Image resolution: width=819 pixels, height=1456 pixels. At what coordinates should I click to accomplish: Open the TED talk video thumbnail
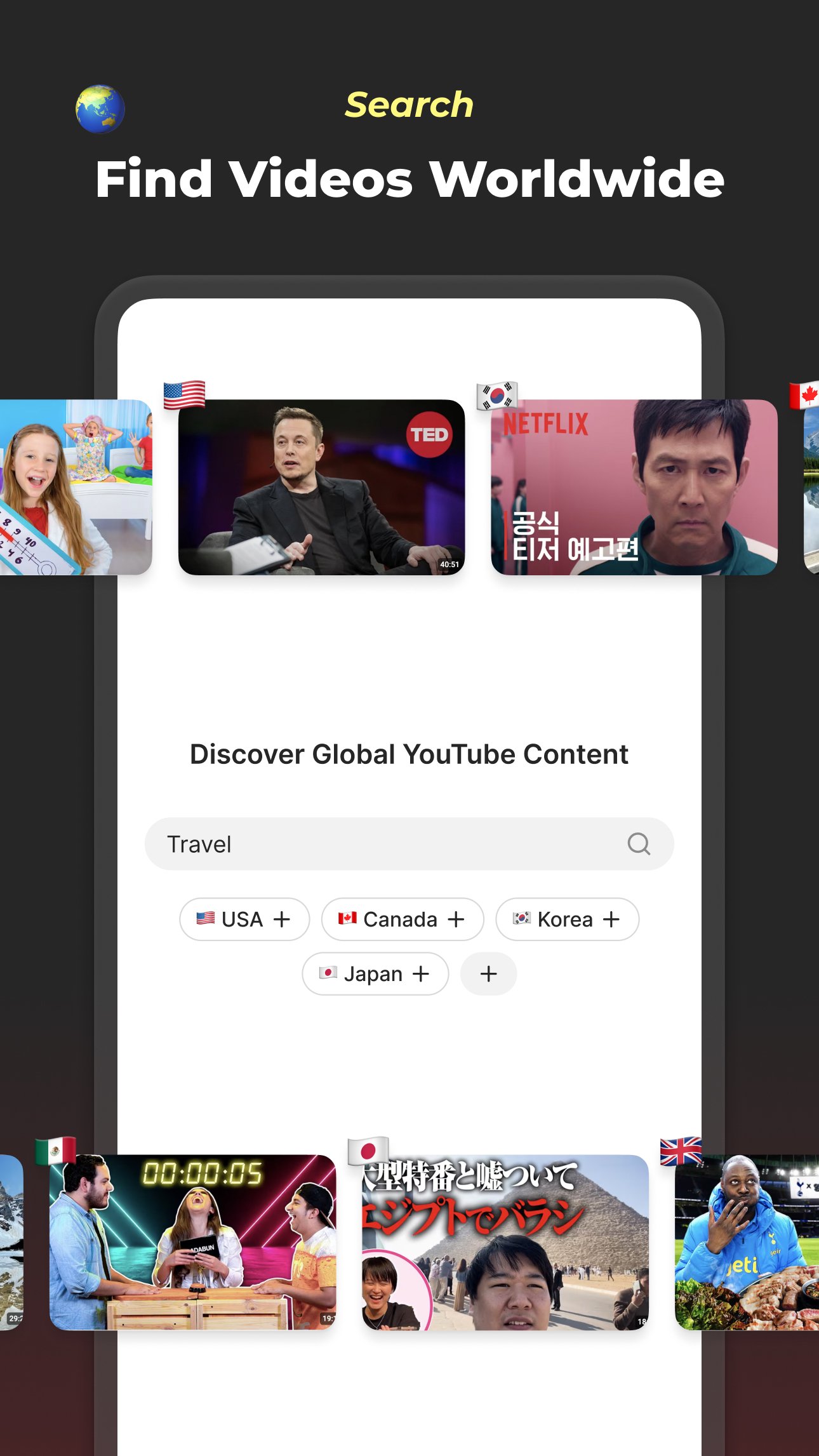coord(322,487)
